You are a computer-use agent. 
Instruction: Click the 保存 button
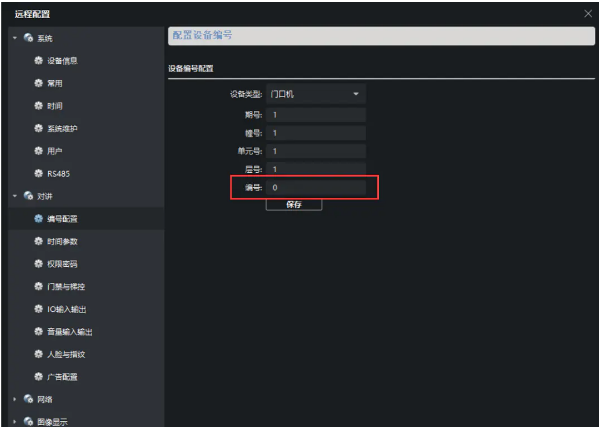click(294, 205)
